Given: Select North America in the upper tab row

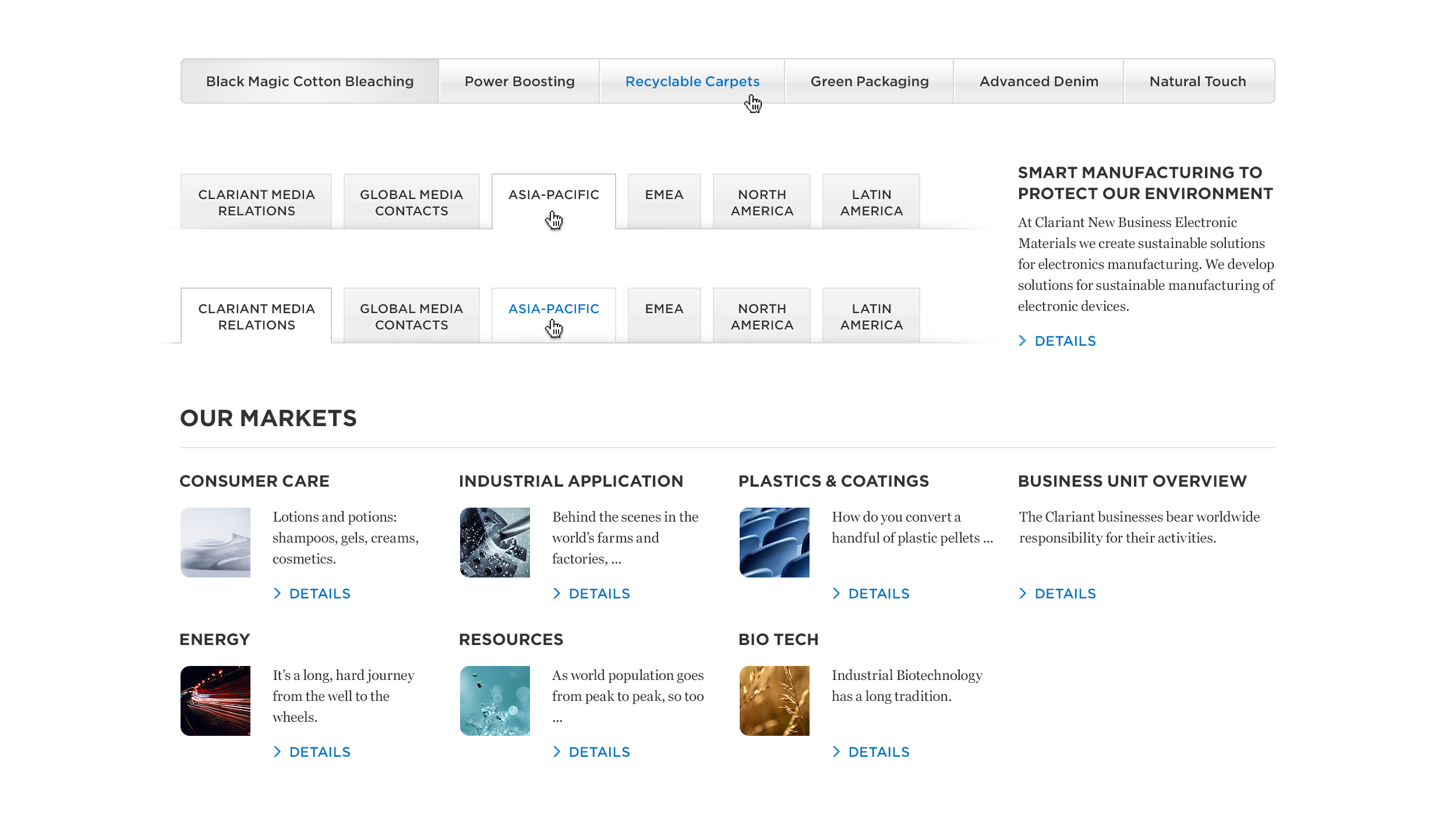Looking at the screenshot, I should 762,202.
